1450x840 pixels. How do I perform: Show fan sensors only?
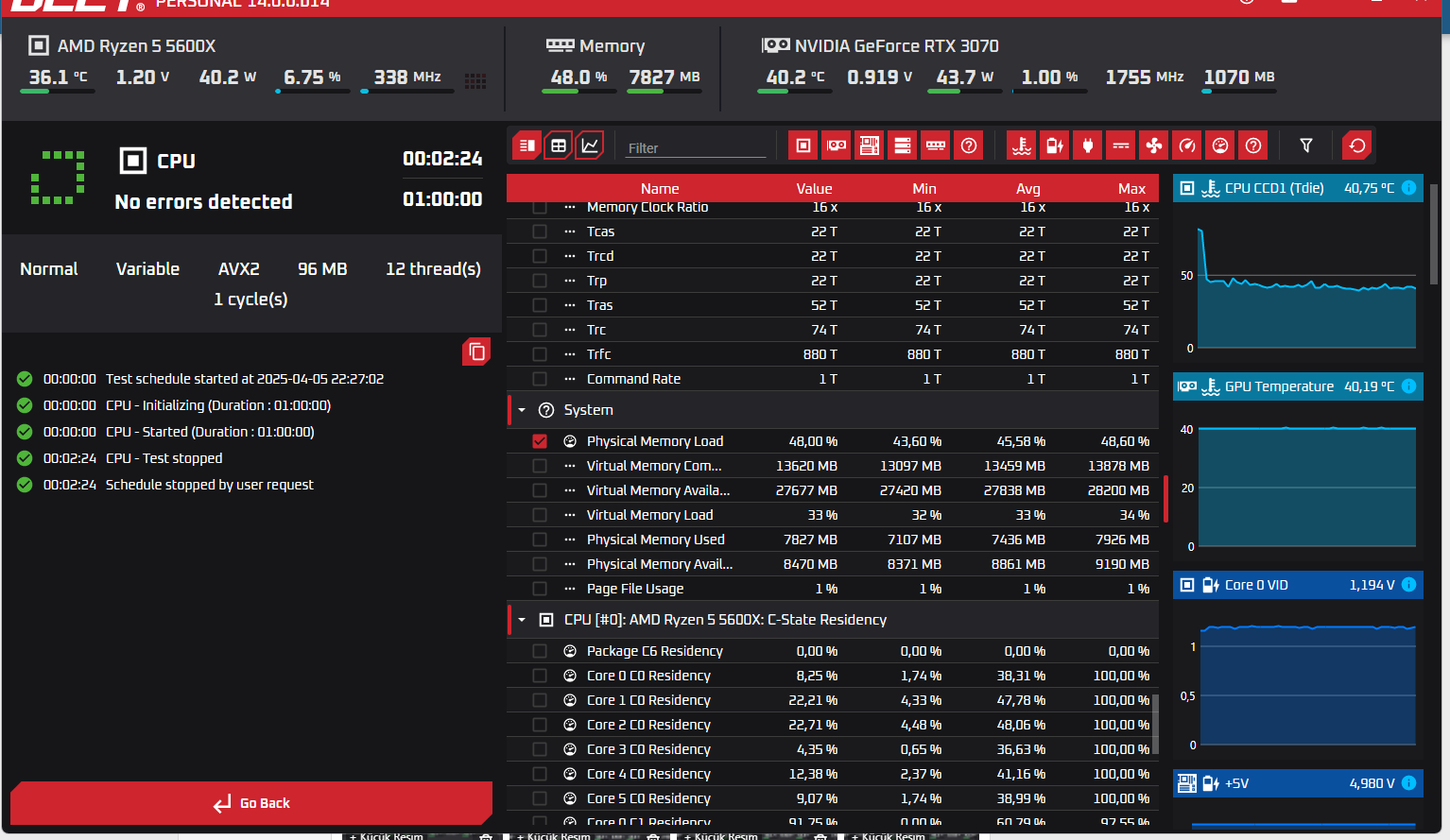tap(1154, 146)
